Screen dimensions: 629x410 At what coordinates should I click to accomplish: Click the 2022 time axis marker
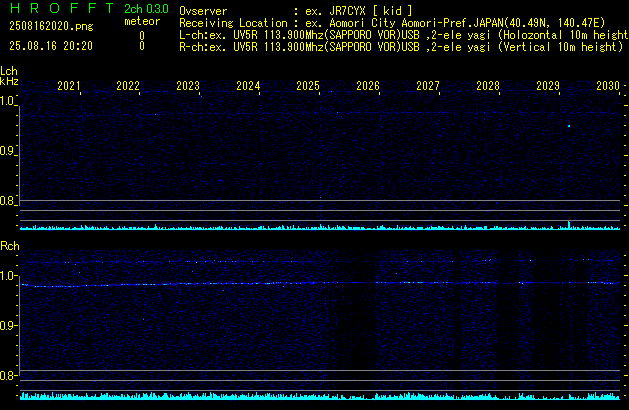point(128,85)
